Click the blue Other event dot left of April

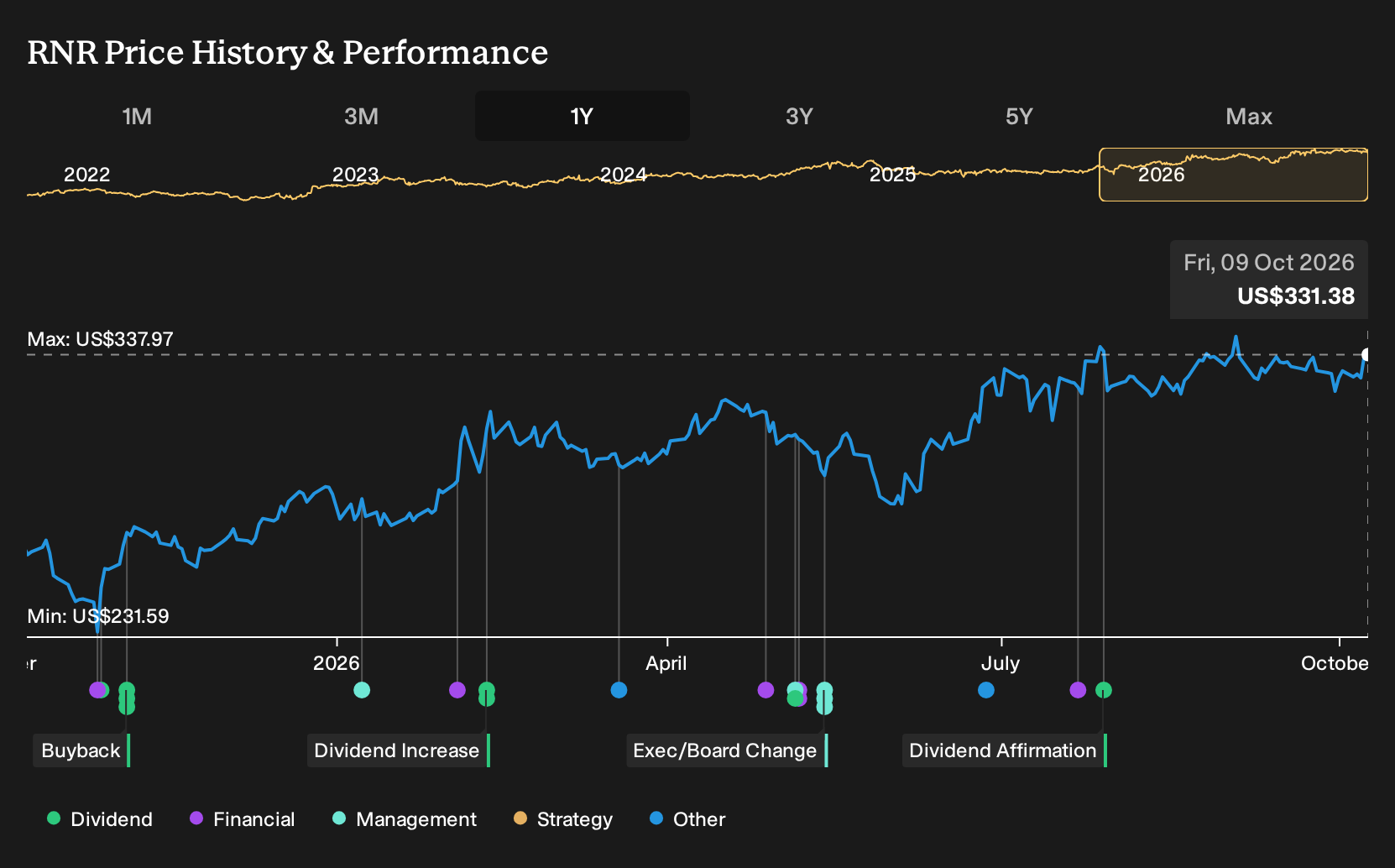click(619, 690)
